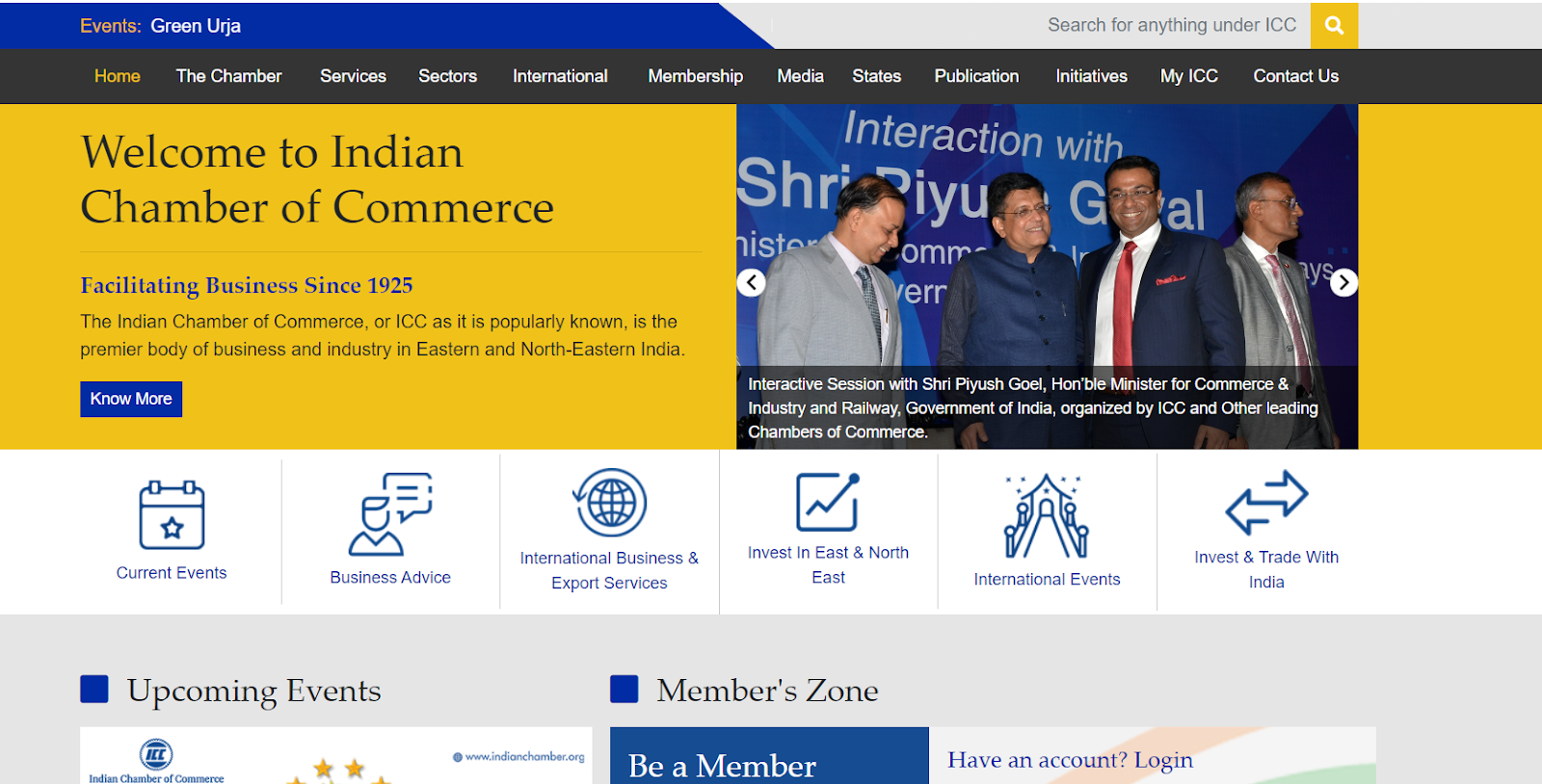Click the yellow search magnifier button

1334,25
